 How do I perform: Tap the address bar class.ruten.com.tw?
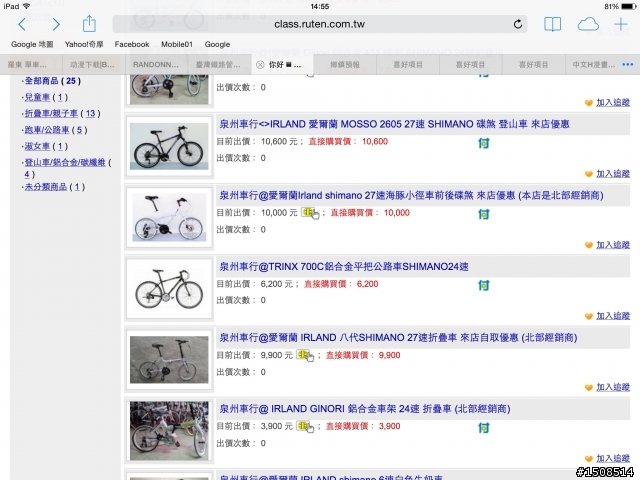click(x=320, y=24)
